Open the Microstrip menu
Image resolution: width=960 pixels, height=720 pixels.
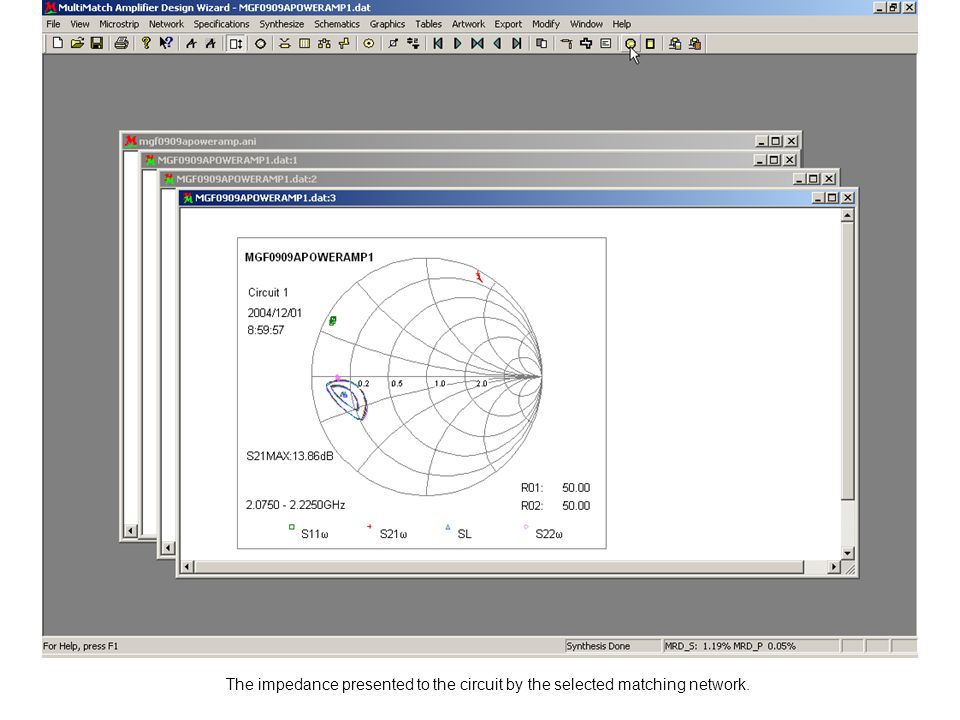click(x=119, y=24)
